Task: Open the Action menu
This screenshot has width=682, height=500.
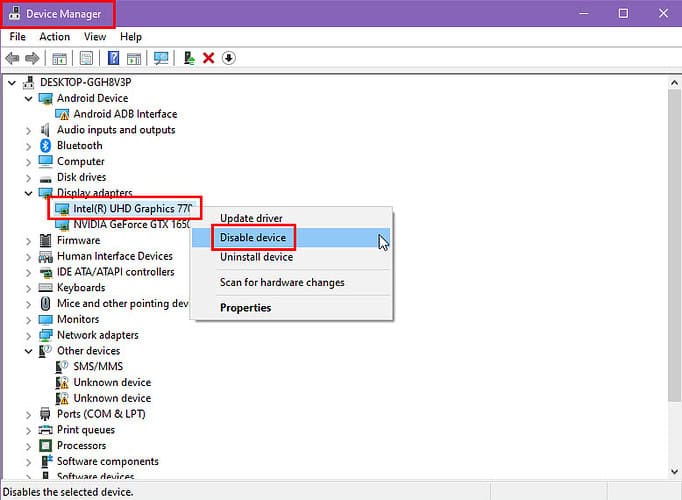Action: coord(54,37)
